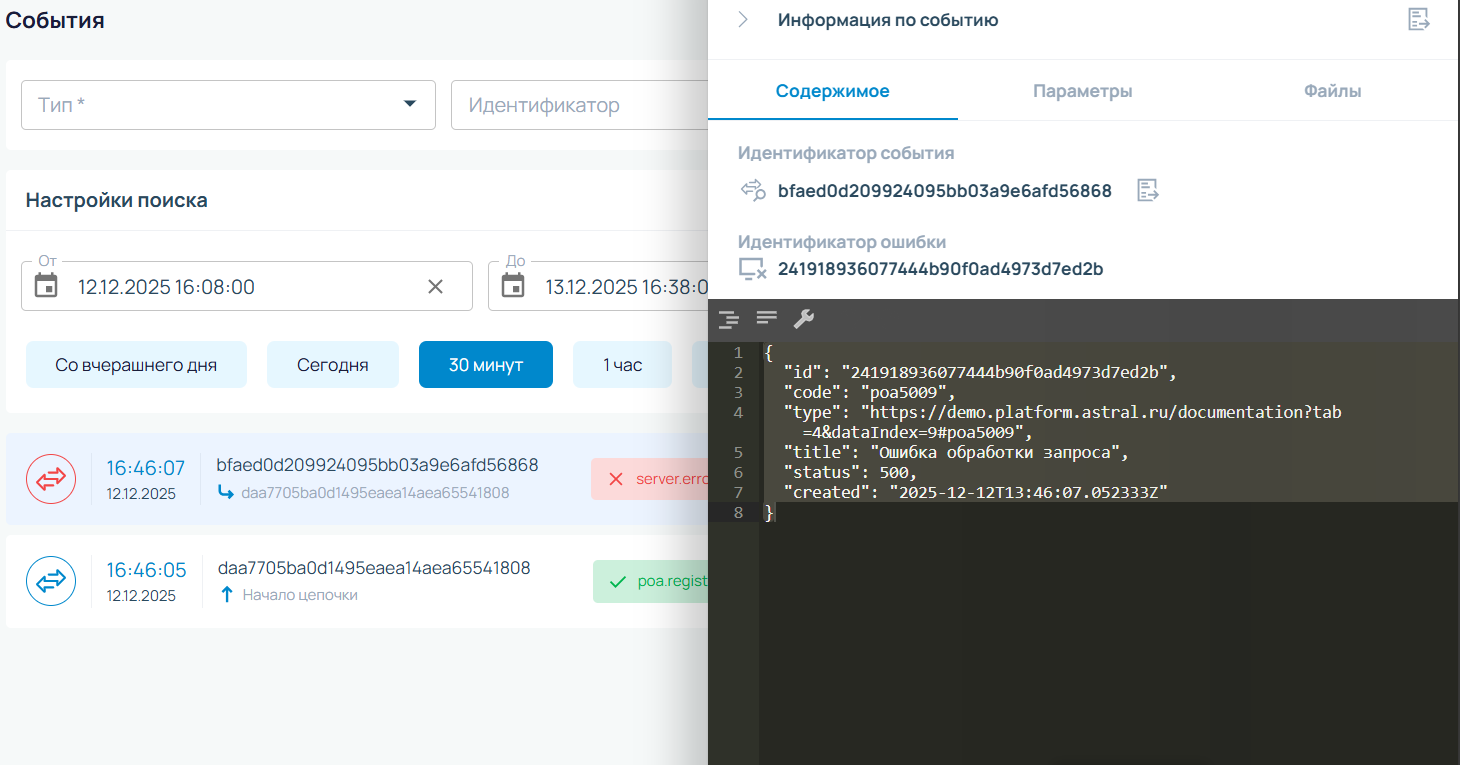Click the up arrow icon before Начало цепочки
The height and width of the screenshot is (765, 1460).
tap(227, 595)
